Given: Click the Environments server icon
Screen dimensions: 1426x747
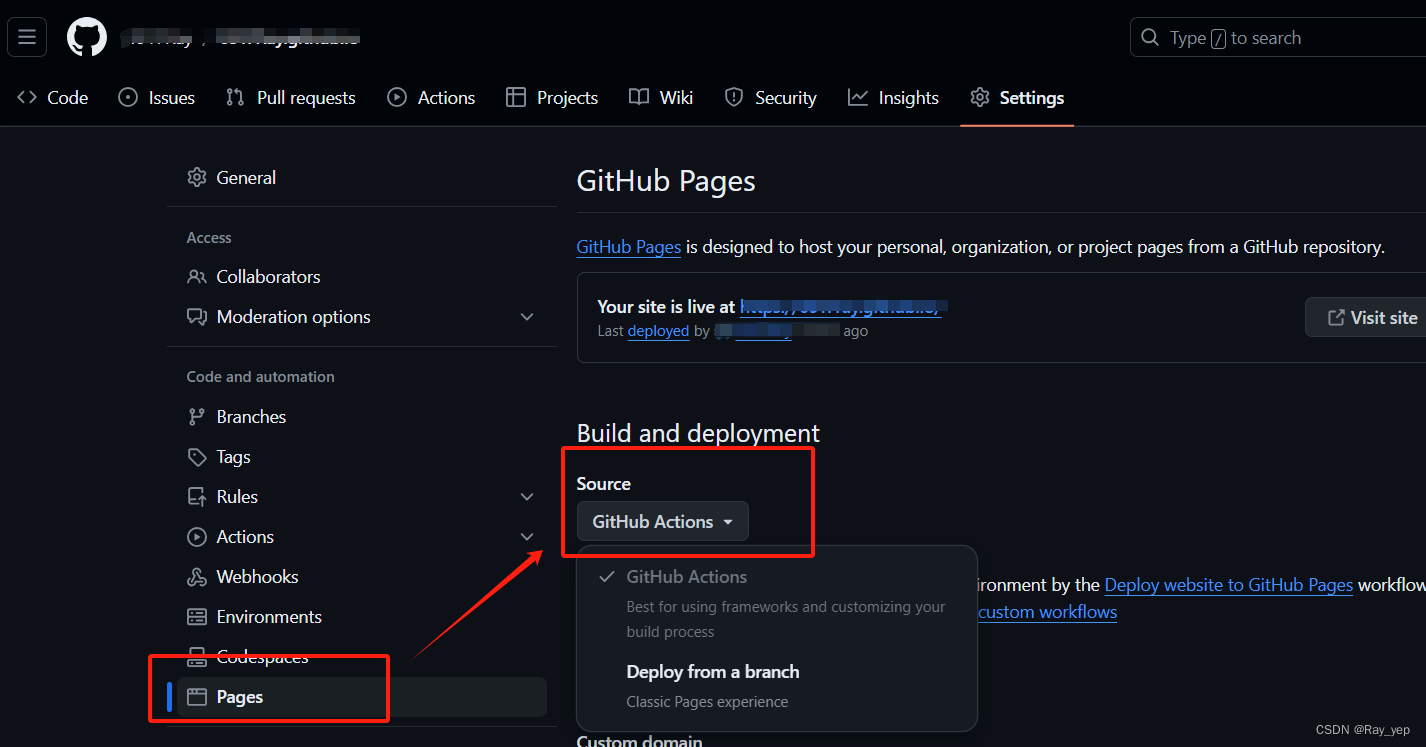Looking at the screenshot, I should point(197,616).
